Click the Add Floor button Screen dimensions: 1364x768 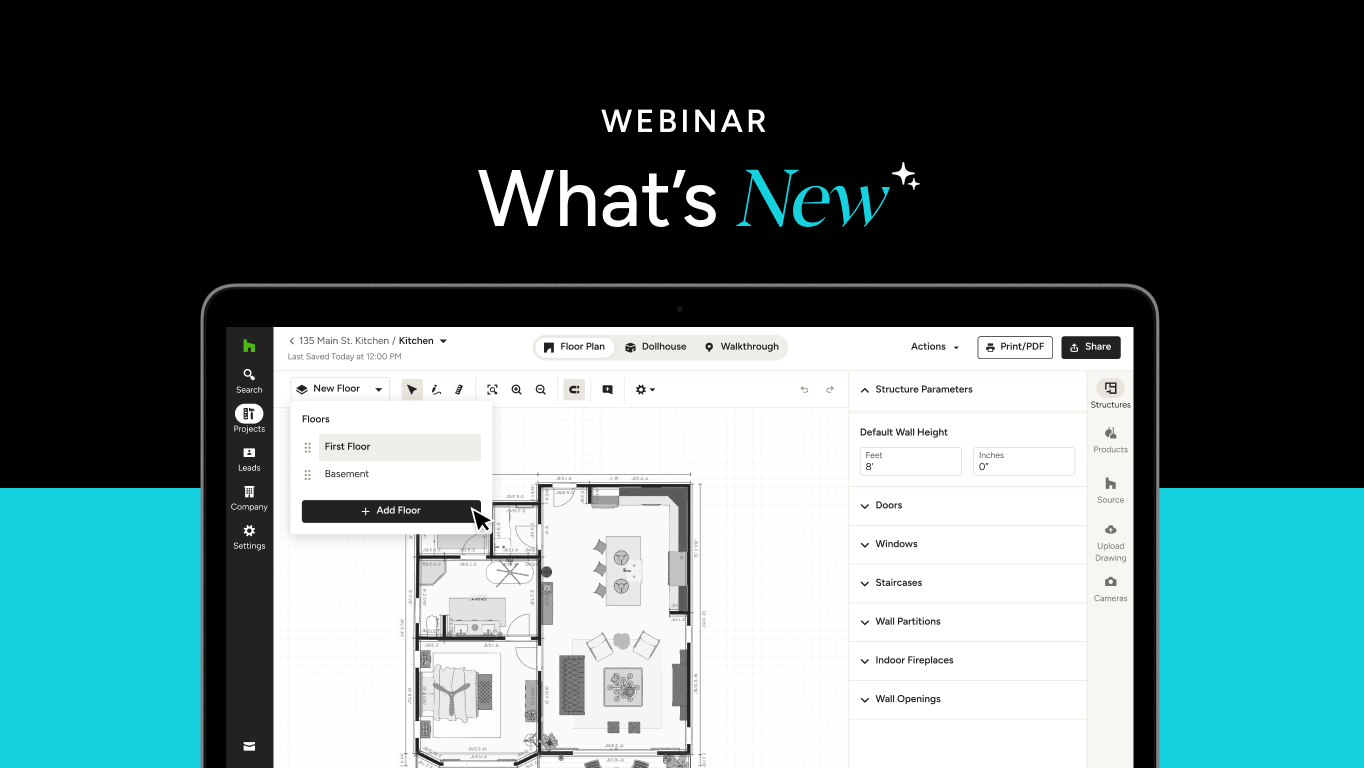(391, 511)
